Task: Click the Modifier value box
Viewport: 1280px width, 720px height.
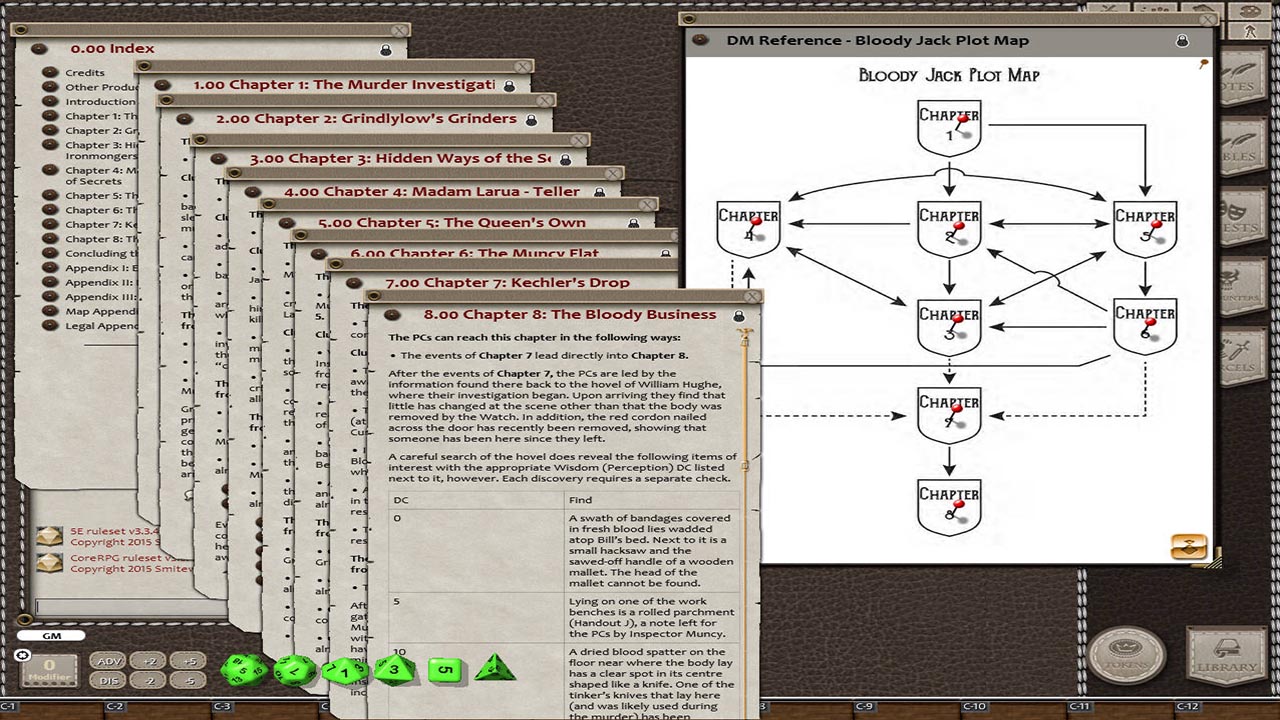Action: coord(48,670)
